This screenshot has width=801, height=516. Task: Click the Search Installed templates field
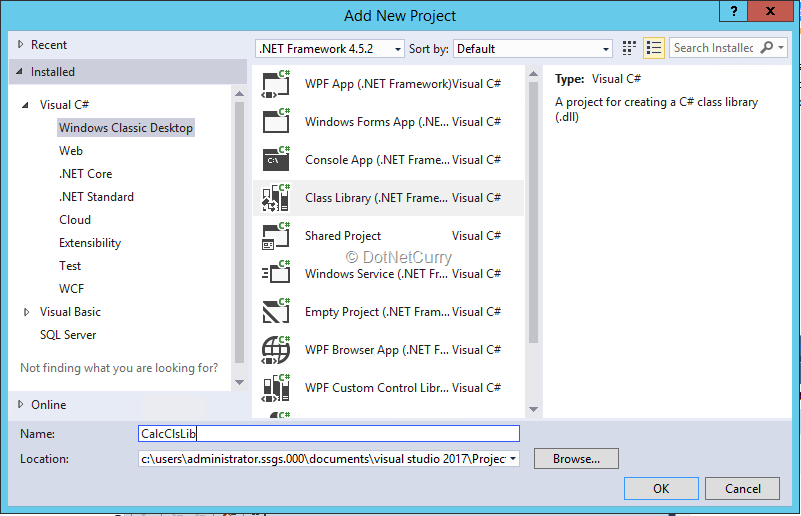click(x=714, y=48)
